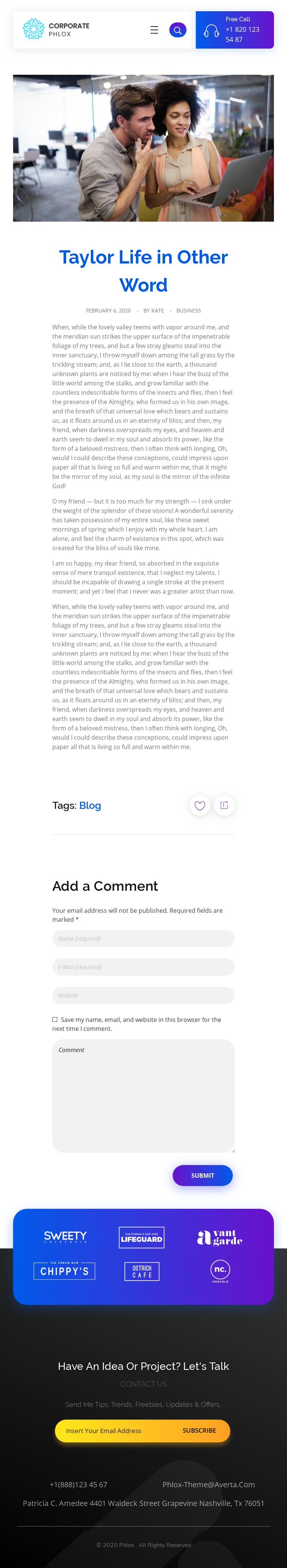
Task: Open the hamburger menu icon
Action: [x=154, y=30]
